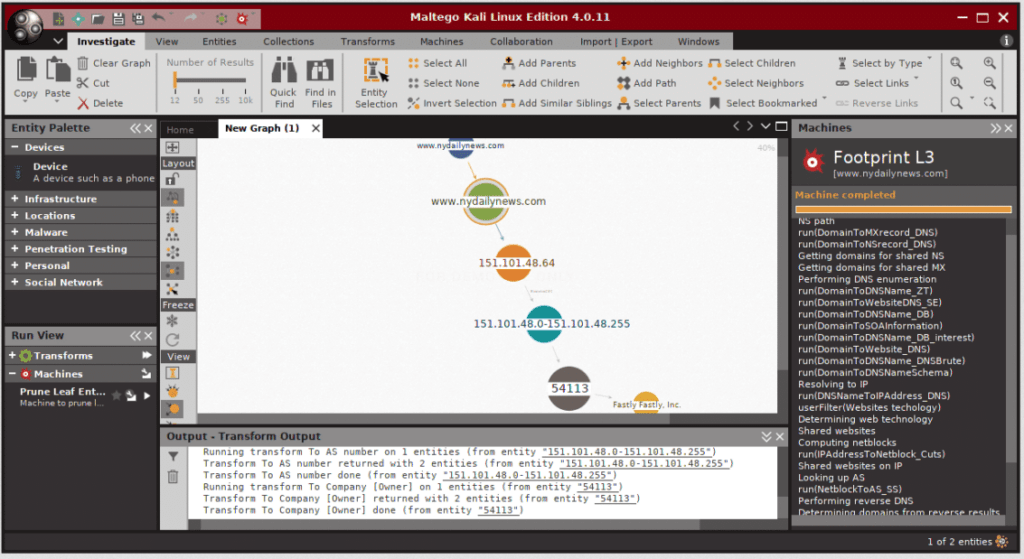The height and width of the screenshot is (559, 1024).
Task: Switch to the Transforms ribbon tab
Action: pyautogui.click(x=368, y=41)
